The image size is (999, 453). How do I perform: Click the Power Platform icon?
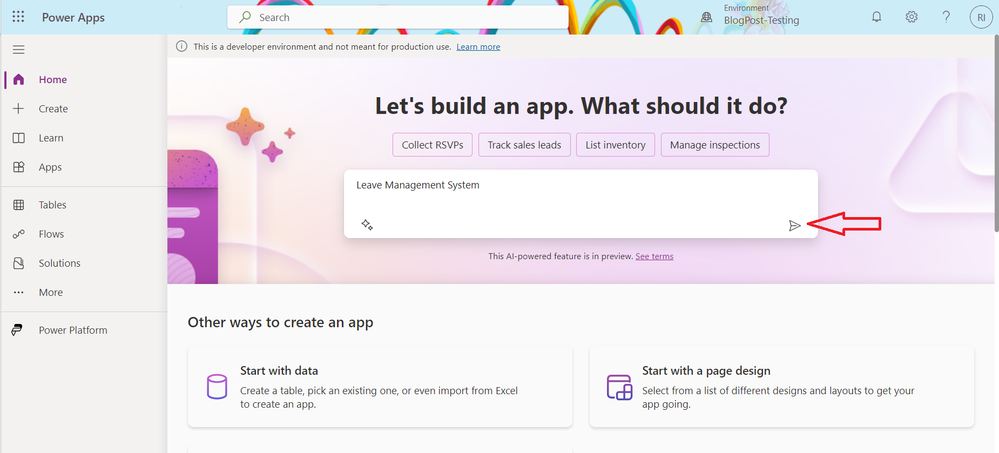18,330
